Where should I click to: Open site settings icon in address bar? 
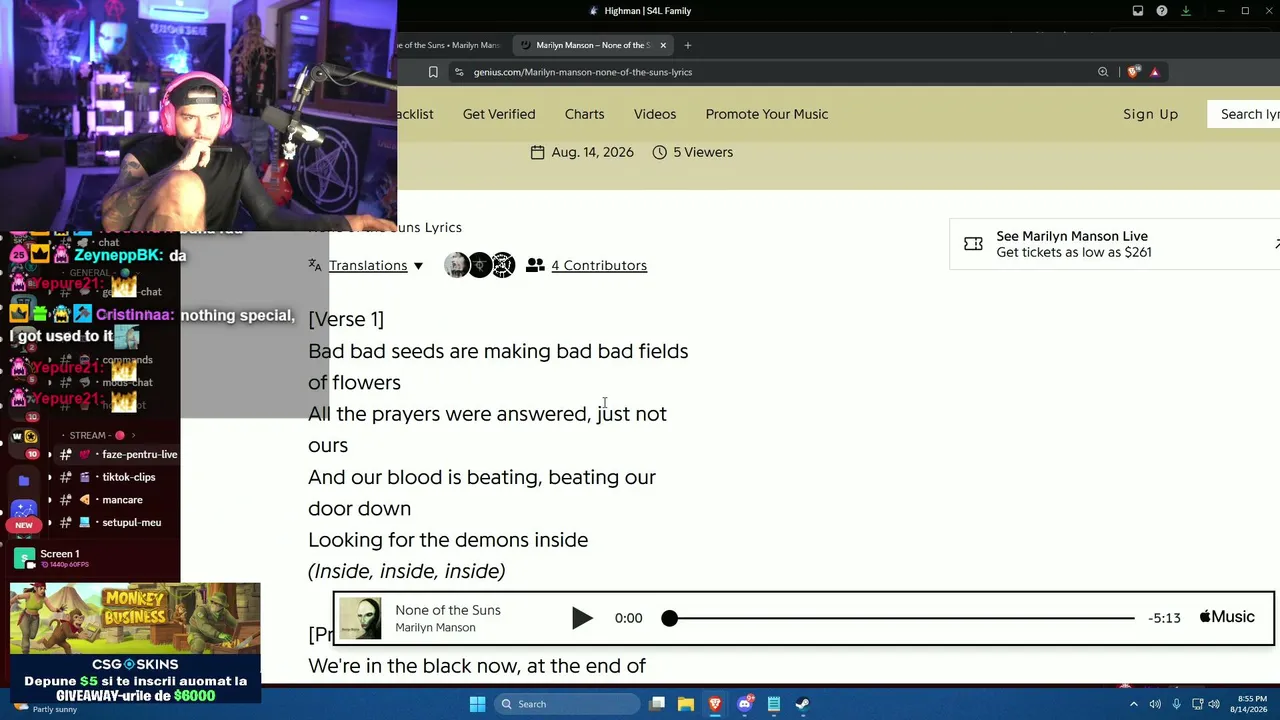pyautogui.click(x=458, y=72)
